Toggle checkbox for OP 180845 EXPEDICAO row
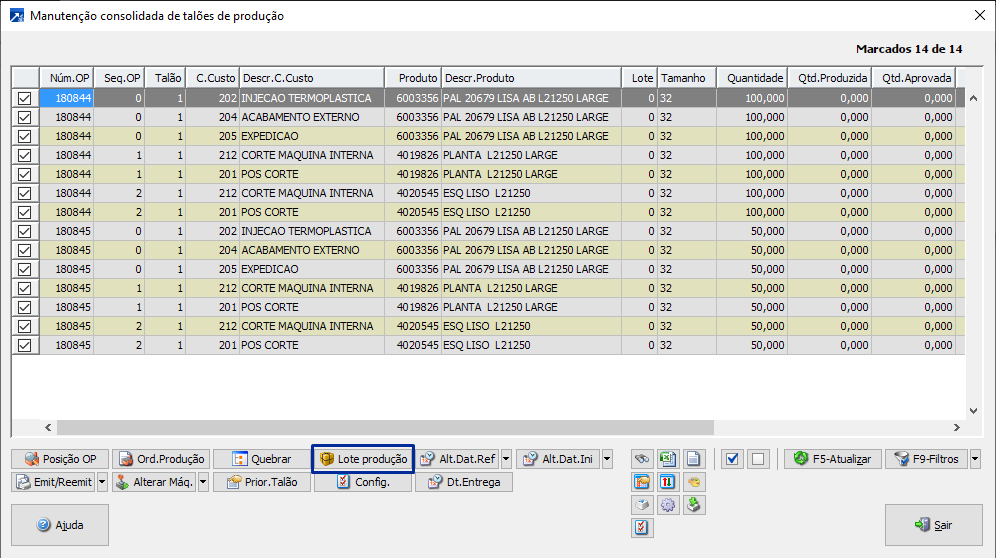Viewport: 996px width, 558px height. tap(25, 269)
